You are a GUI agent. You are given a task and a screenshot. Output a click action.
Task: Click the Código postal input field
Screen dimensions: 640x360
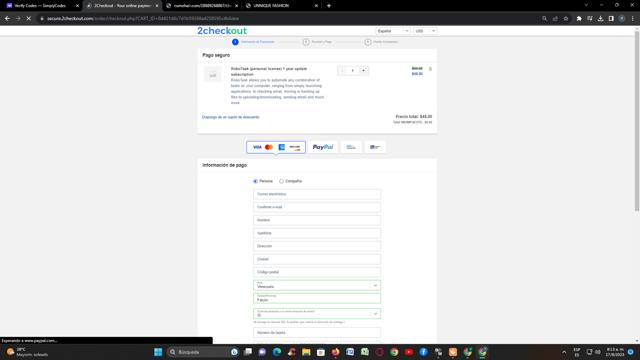click(x=317, y=272)
